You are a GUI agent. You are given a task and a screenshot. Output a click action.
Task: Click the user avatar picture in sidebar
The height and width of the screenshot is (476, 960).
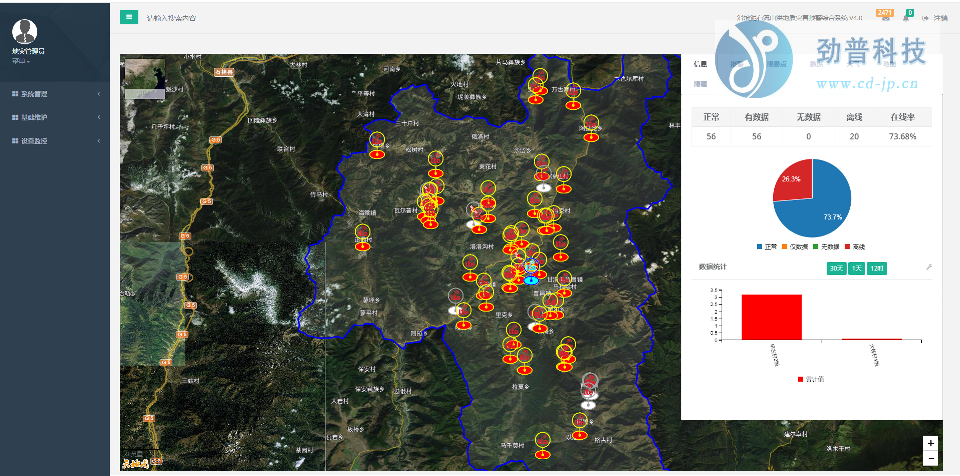tap(24, 31)
